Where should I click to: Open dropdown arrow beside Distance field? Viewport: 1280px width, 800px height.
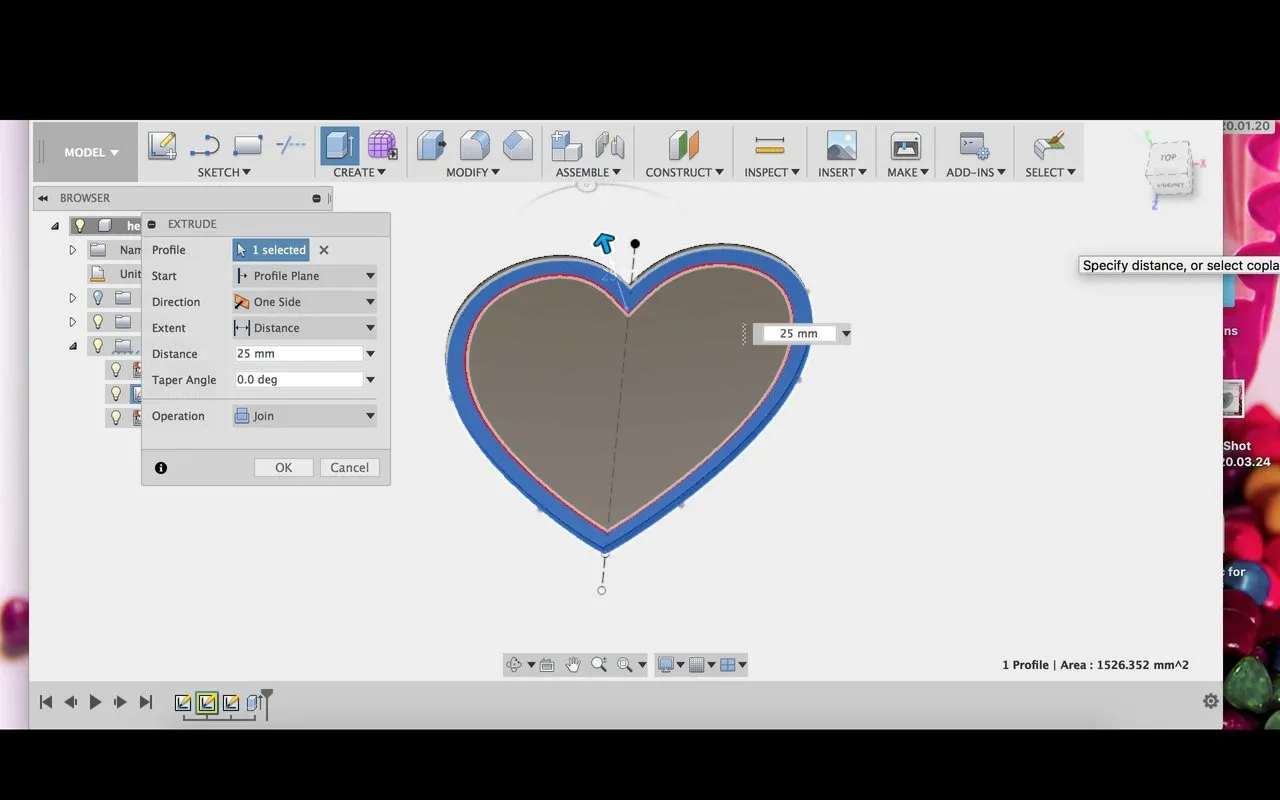370,354
